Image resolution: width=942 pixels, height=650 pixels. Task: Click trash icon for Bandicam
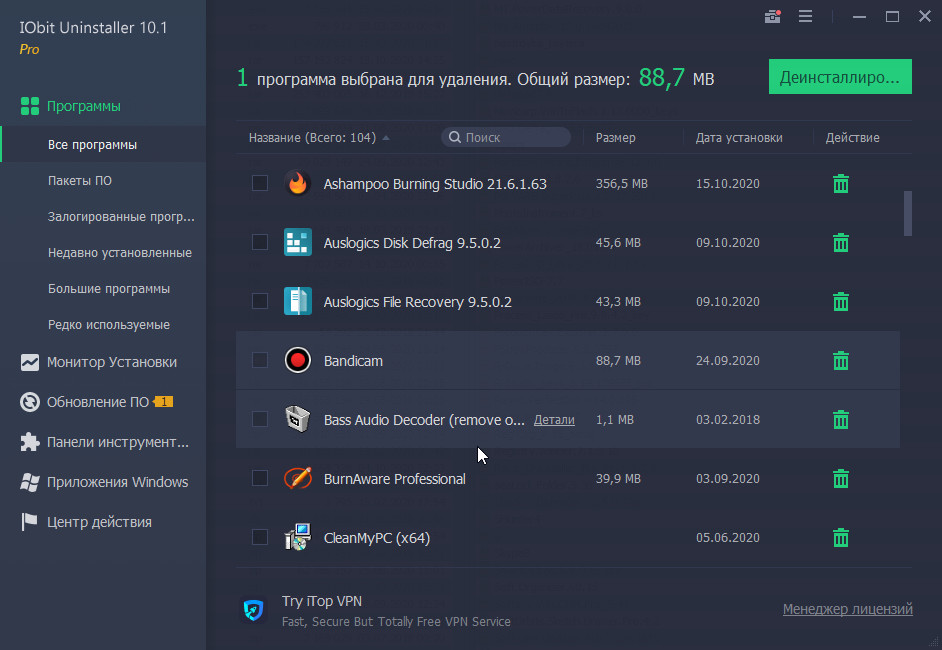[x=841, y=360]
